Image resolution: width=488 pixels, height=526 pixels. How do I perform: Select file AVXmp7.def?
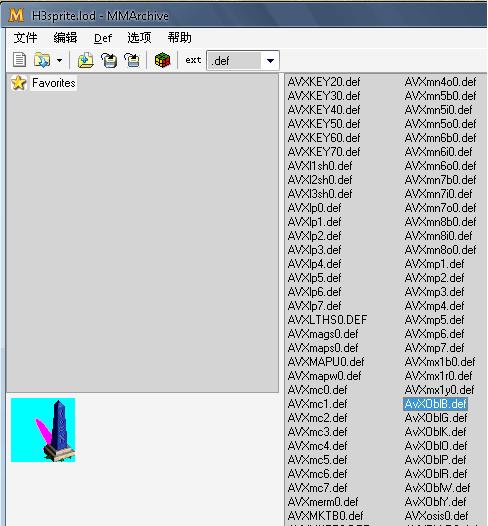point(434,348)
